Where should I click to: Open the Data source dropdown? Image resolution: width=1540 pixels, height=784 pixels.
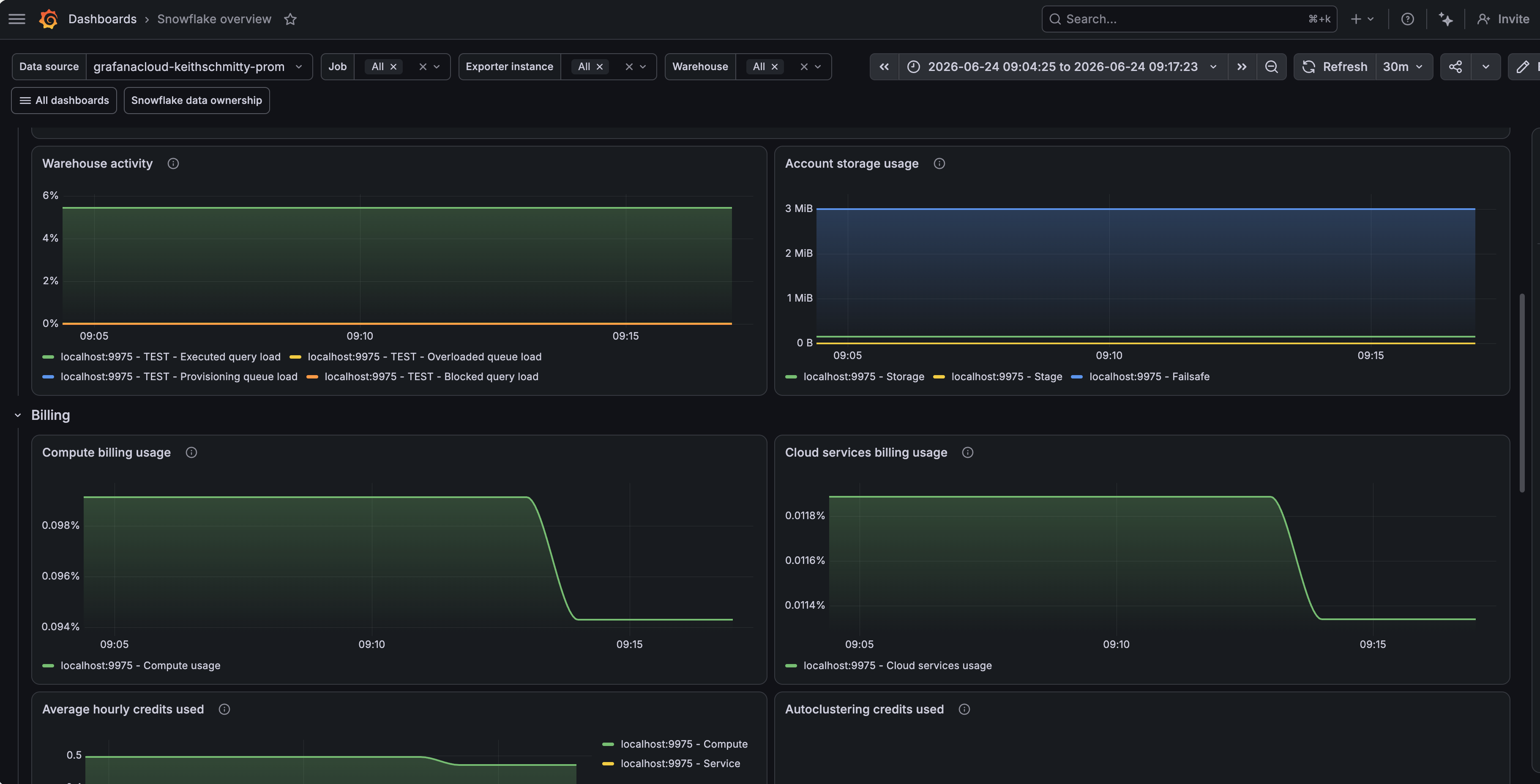(199, 66)
